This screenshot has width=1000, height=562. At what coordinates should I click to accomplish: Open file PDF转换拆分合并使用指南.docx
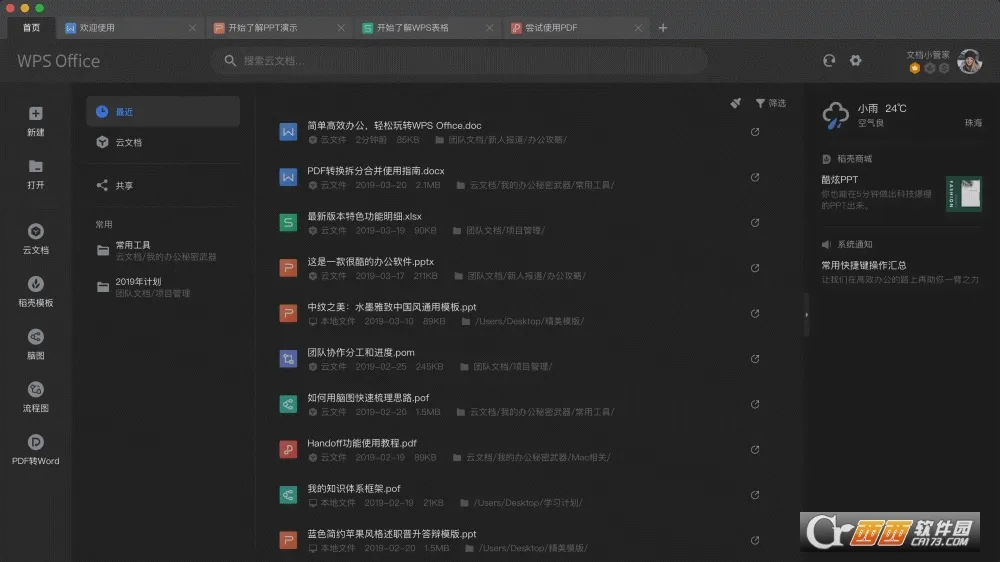376,171
